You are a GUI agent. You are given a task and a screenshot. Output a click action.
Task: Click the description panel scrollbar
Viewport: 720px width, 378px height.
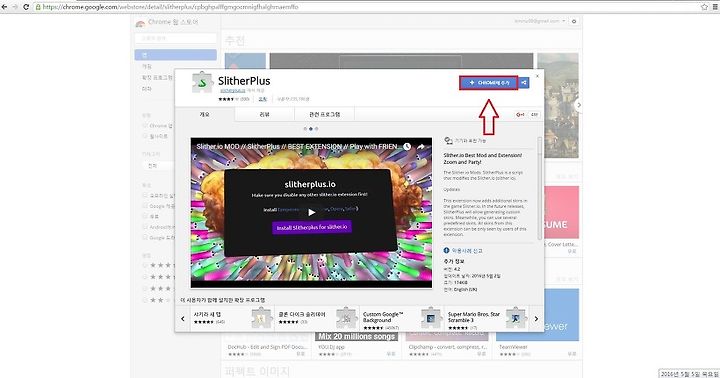pos(540,188)
